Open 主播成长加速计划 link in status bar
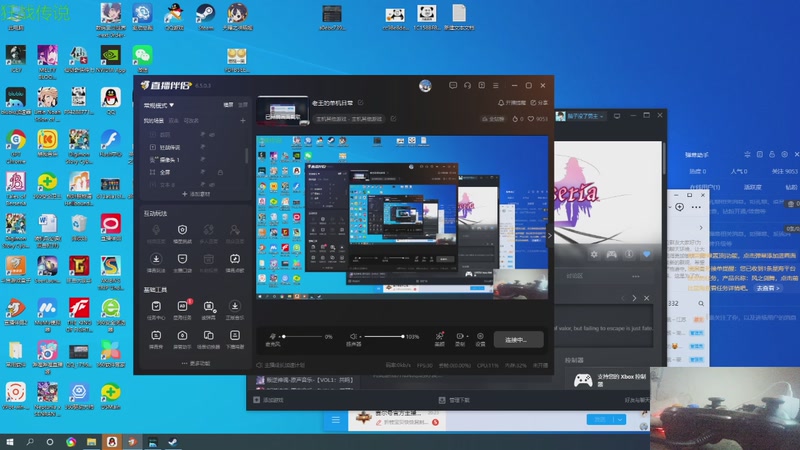 click(281, 365)
